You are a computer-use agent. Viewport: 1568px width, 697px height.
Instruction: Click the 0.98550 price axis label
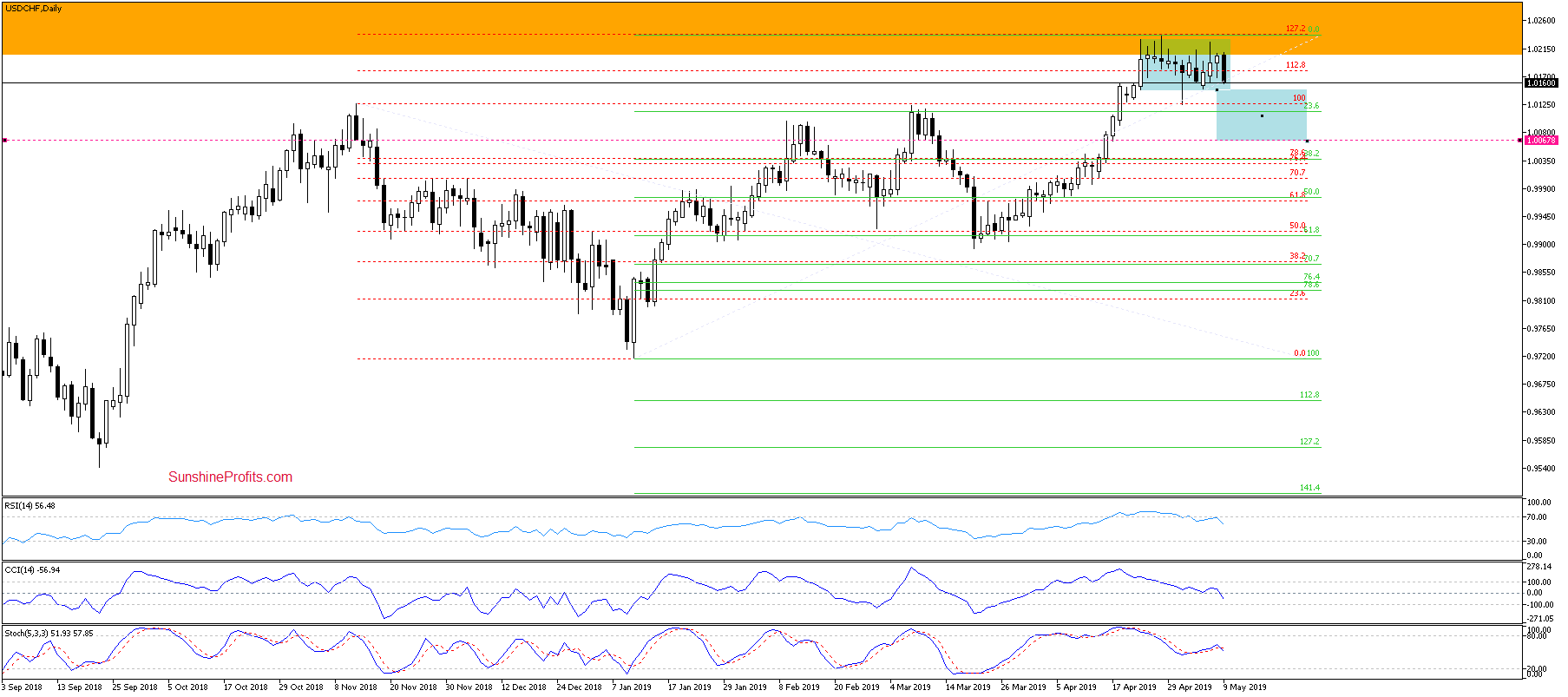coord(1541,273)
